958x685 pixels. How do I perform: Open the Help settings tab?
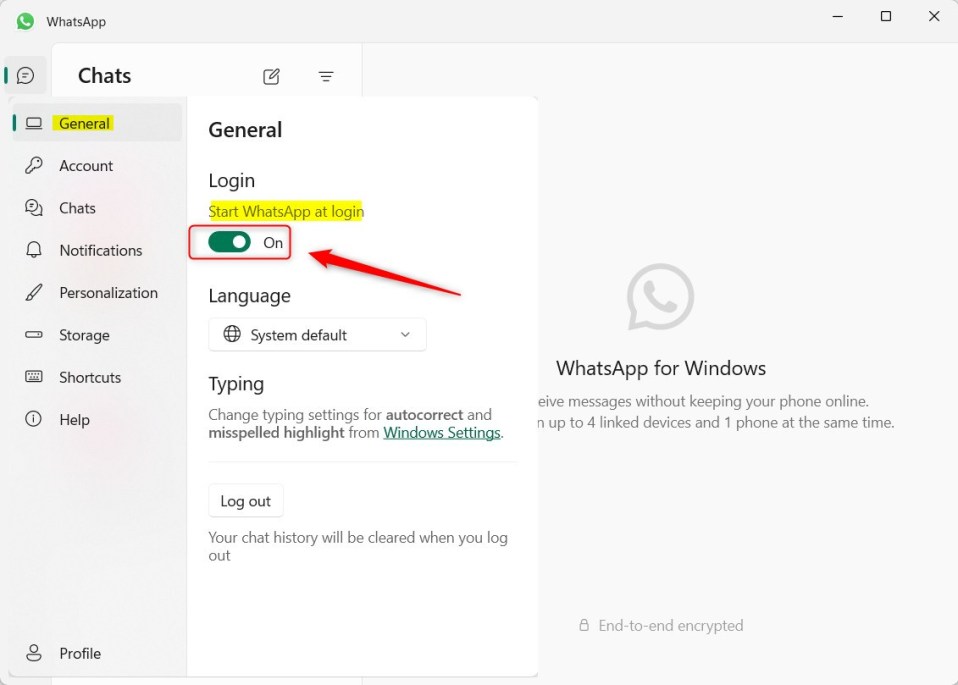coord(97,420)
